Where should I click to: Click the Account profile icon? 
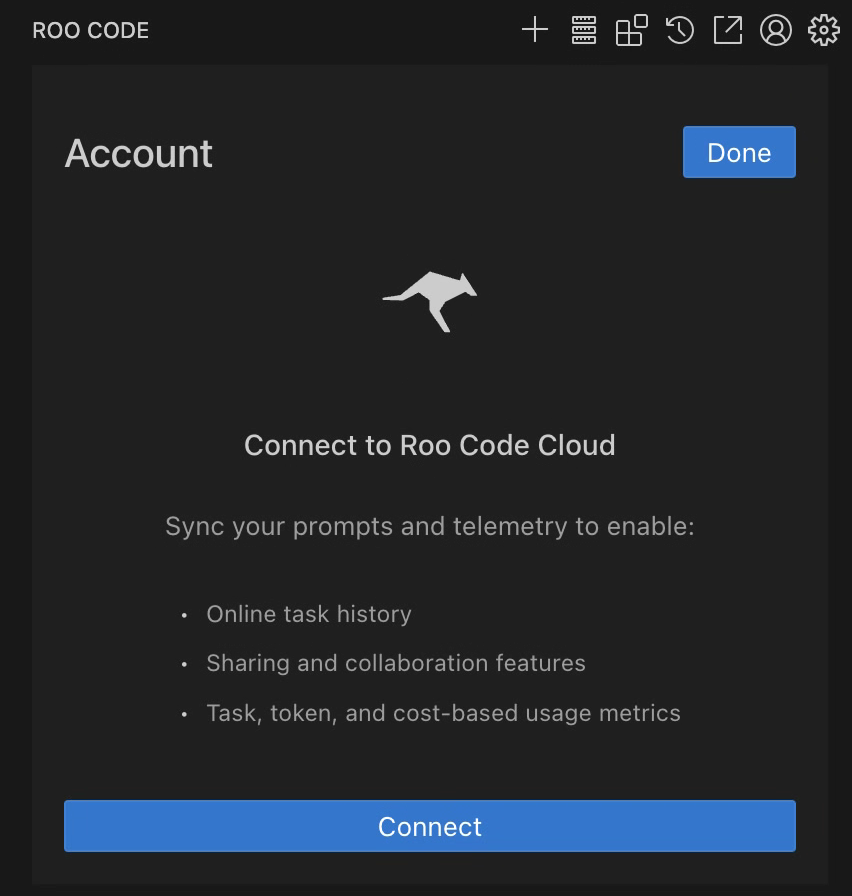coord(775,30)
